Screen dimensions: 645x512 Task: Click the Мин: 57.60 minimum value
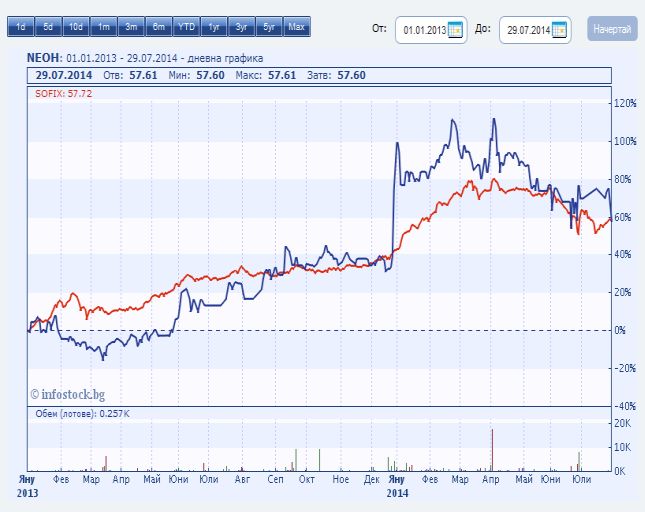[x=197, y=75]
